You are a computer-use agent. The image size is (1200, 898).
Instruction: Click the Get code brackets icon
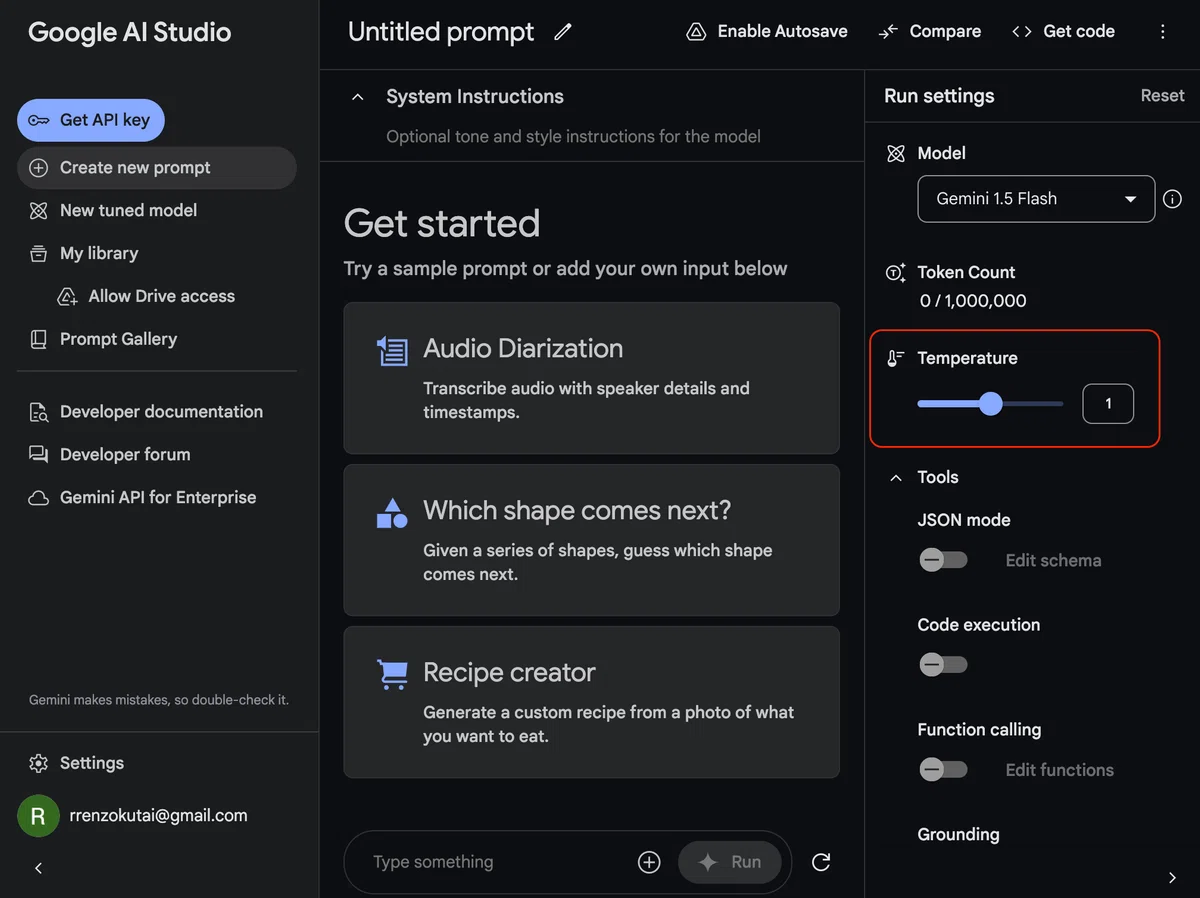1021,32
